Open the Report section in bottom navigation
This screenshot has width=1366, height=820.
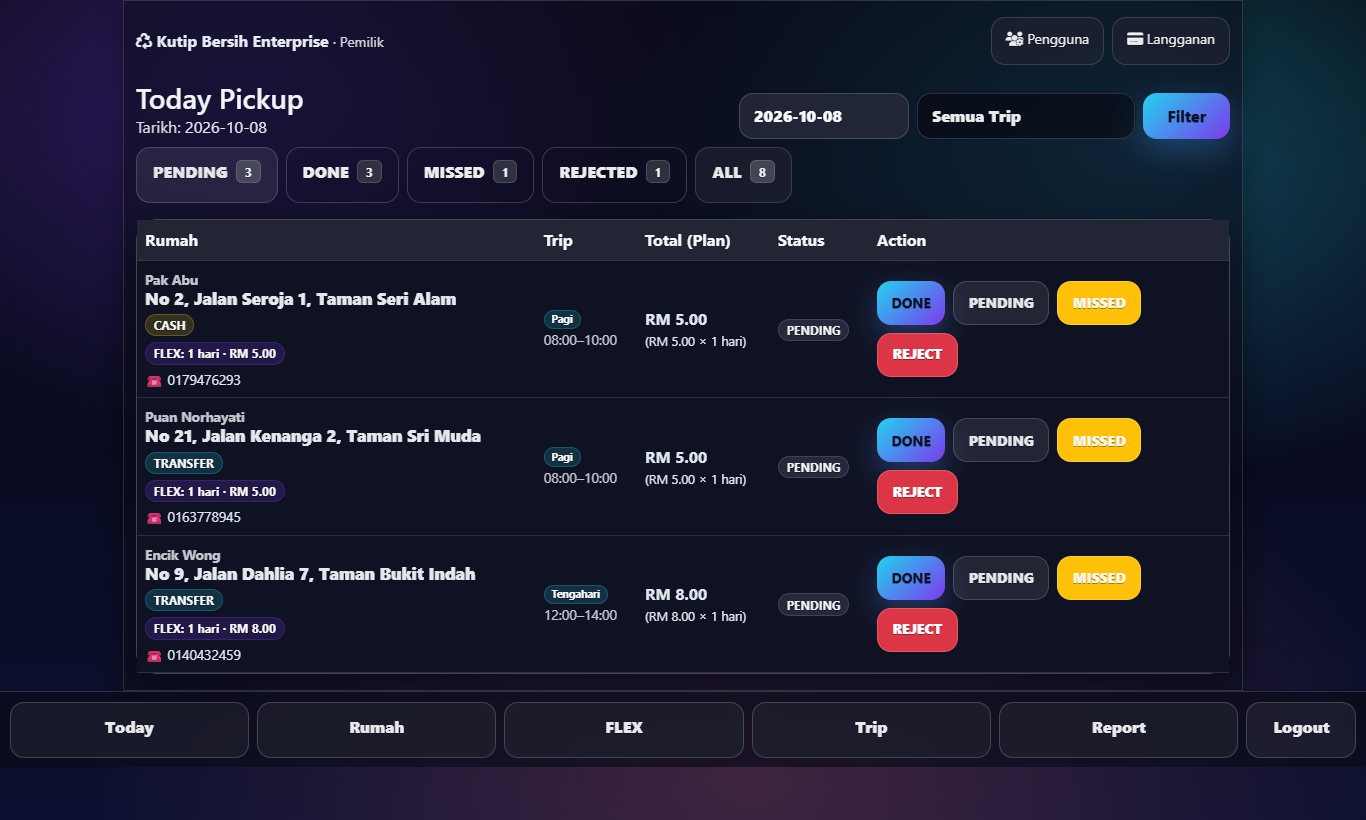point(1118,729)
